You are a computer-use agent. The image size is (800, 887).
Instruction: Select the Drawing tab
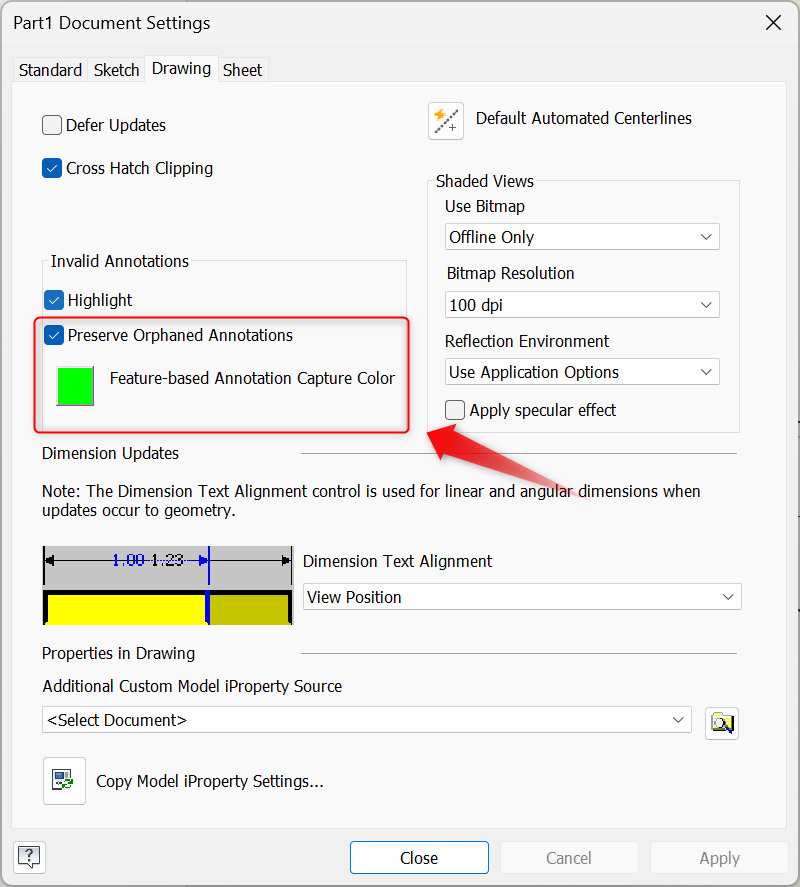[x=182, y=68]
